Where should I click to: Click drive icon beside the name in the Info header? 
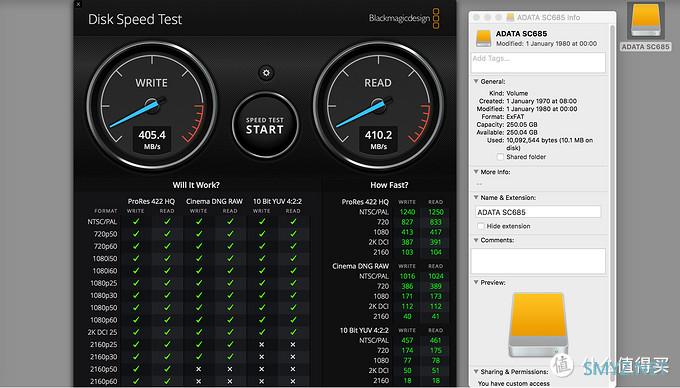[x=484, y=38]
